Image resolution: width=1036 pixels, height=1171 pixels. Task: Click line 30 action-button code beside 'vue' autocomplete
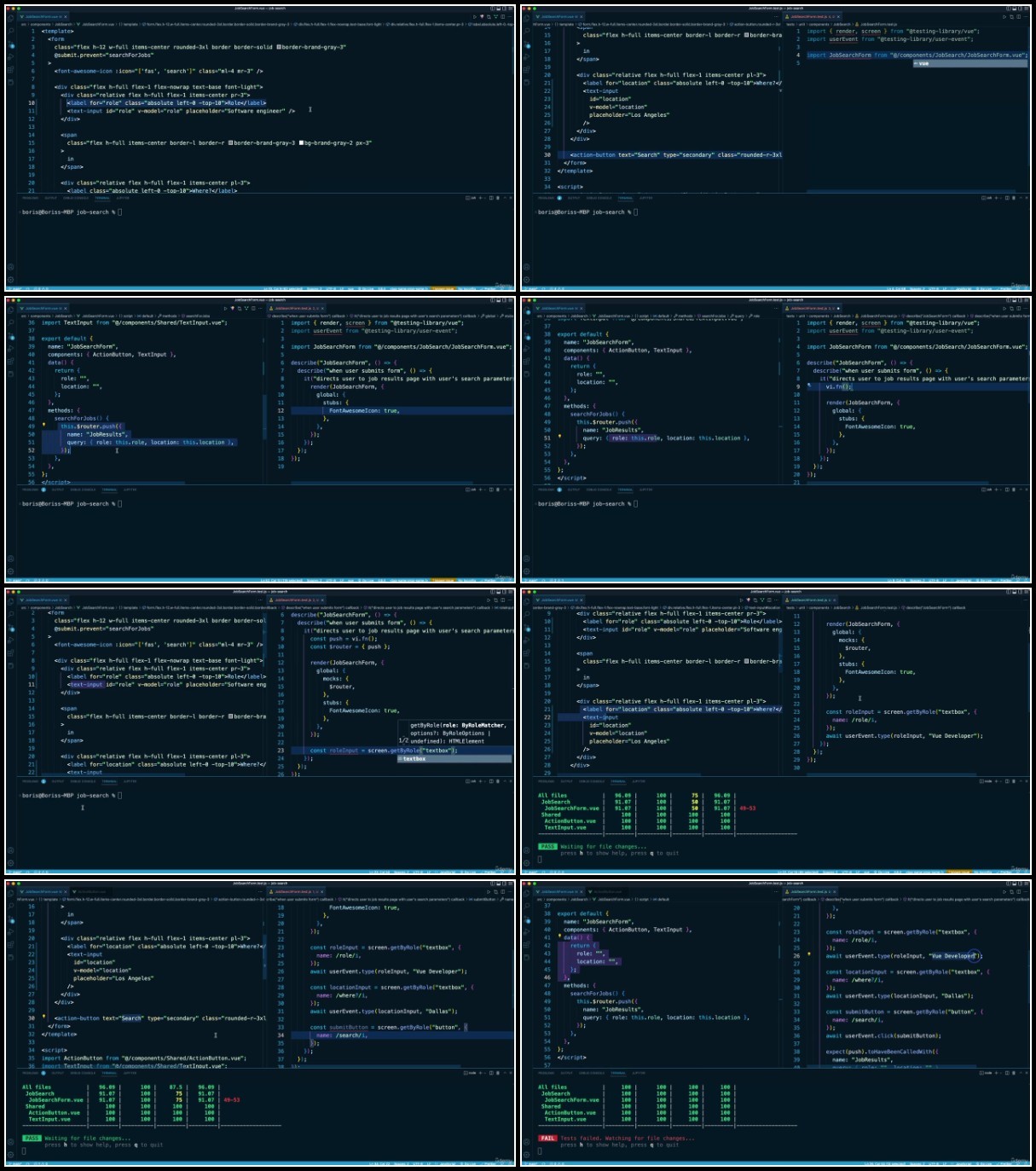pos(675,154)
